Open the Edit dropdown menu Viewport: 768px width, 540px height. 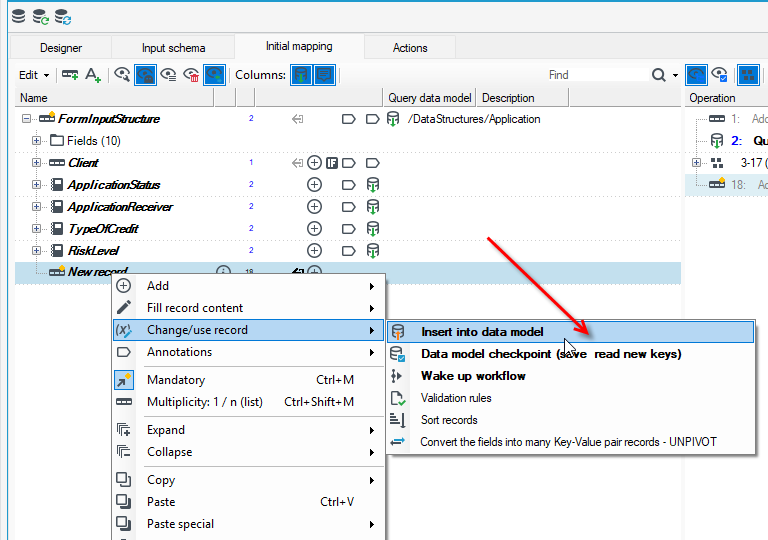pos(34,75)
